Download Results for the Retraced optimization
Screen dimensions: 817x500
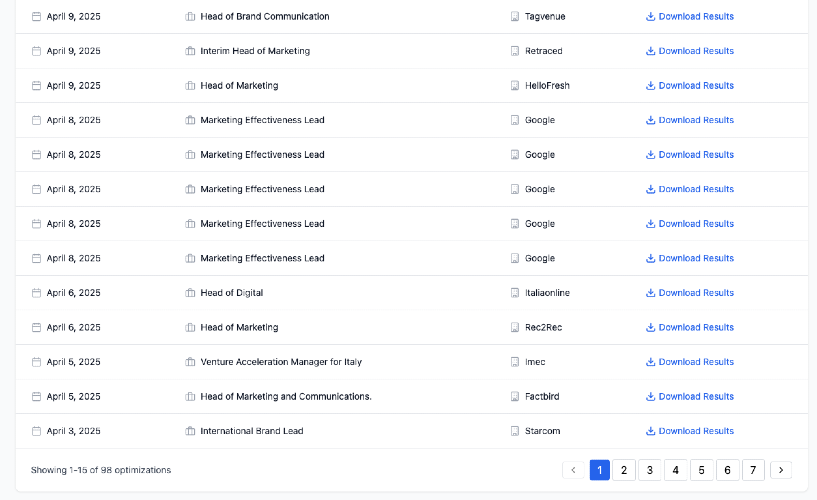pyautogui.click(x=690, y=51)
